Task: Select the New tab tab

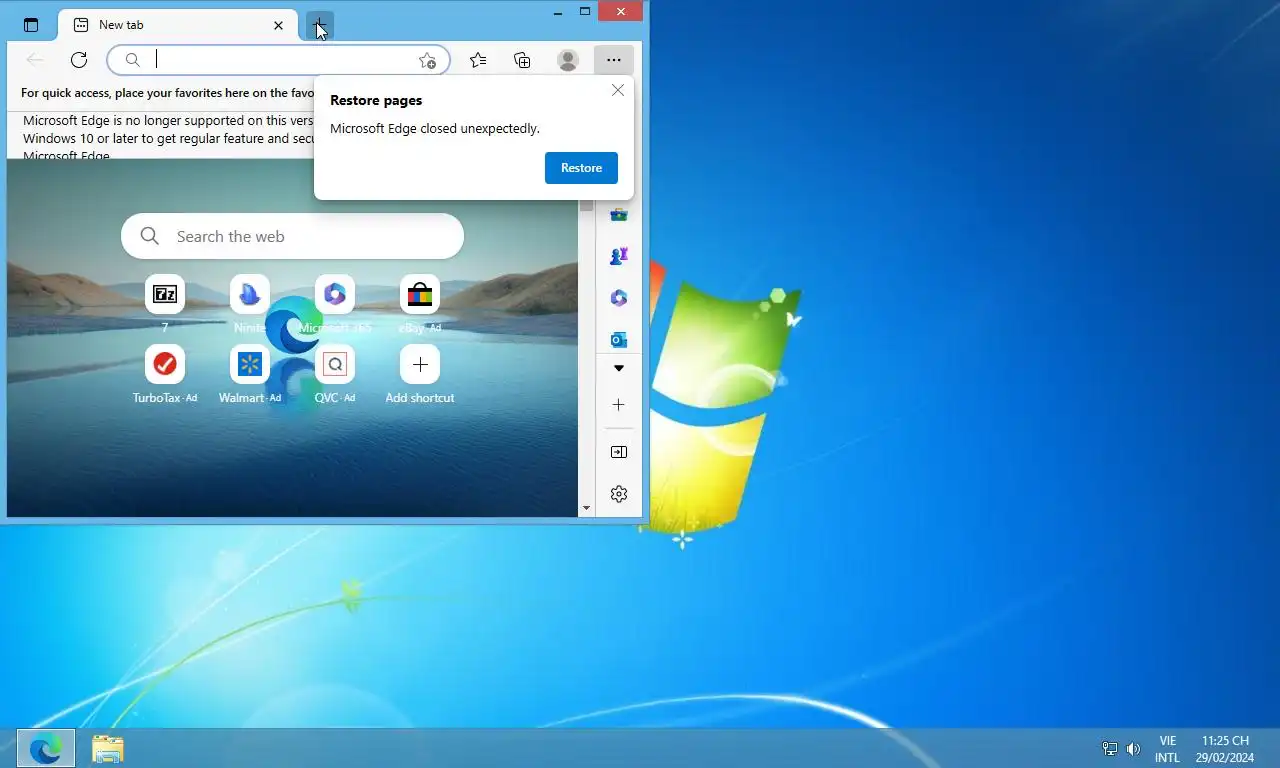Action: tap(178, 25)
